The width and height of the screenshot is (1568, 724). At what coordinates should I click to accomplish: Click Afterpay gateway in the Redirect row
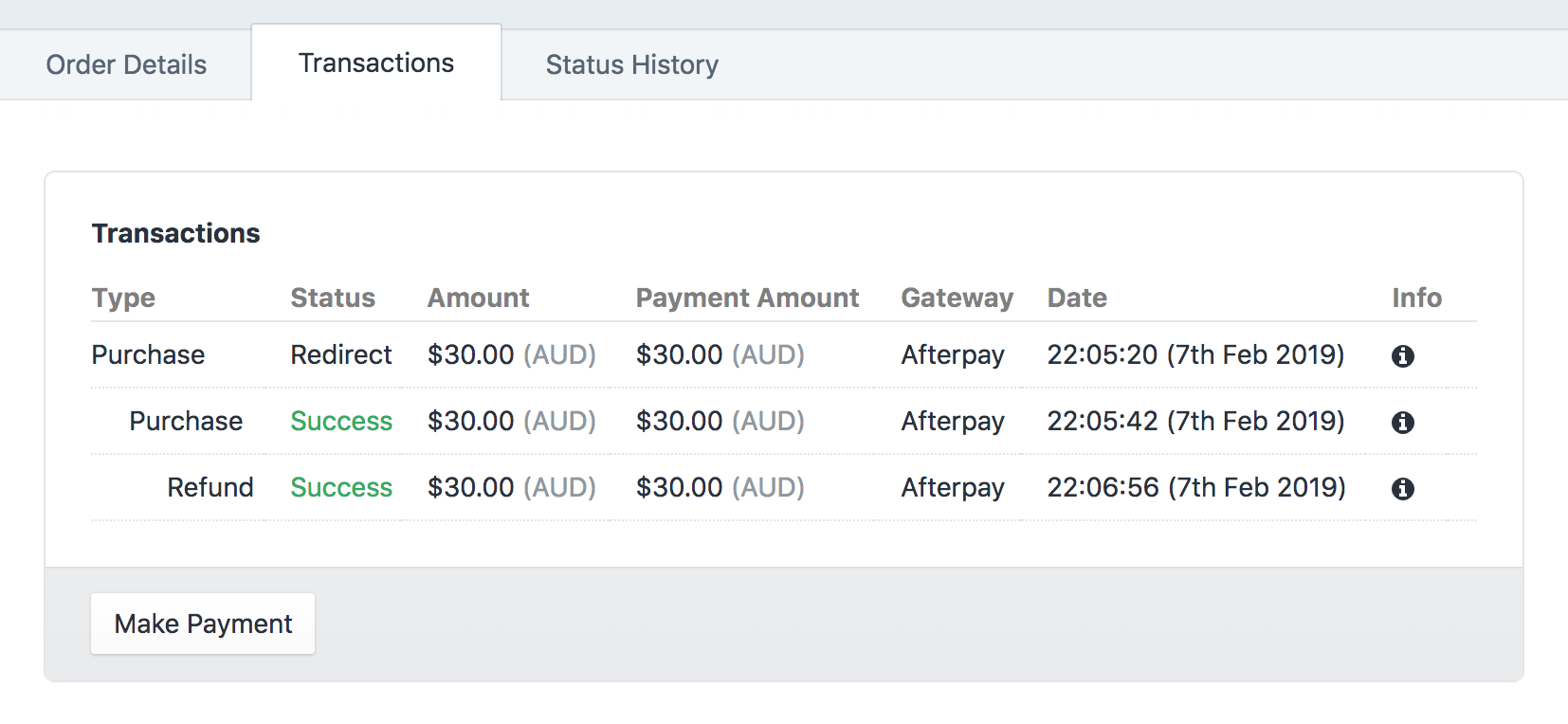pos(953,355)
